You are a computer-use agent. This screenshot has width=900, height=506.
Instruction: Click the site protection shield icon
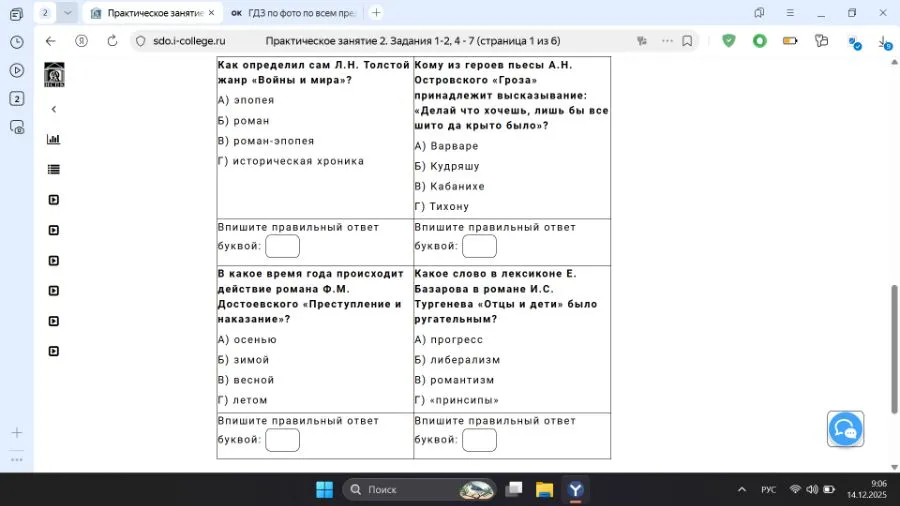(141, 41)
